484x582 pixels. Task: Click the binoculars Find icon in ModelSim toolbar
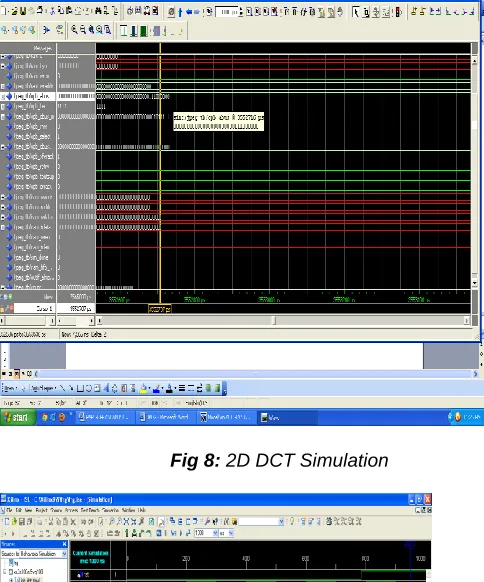98,11
